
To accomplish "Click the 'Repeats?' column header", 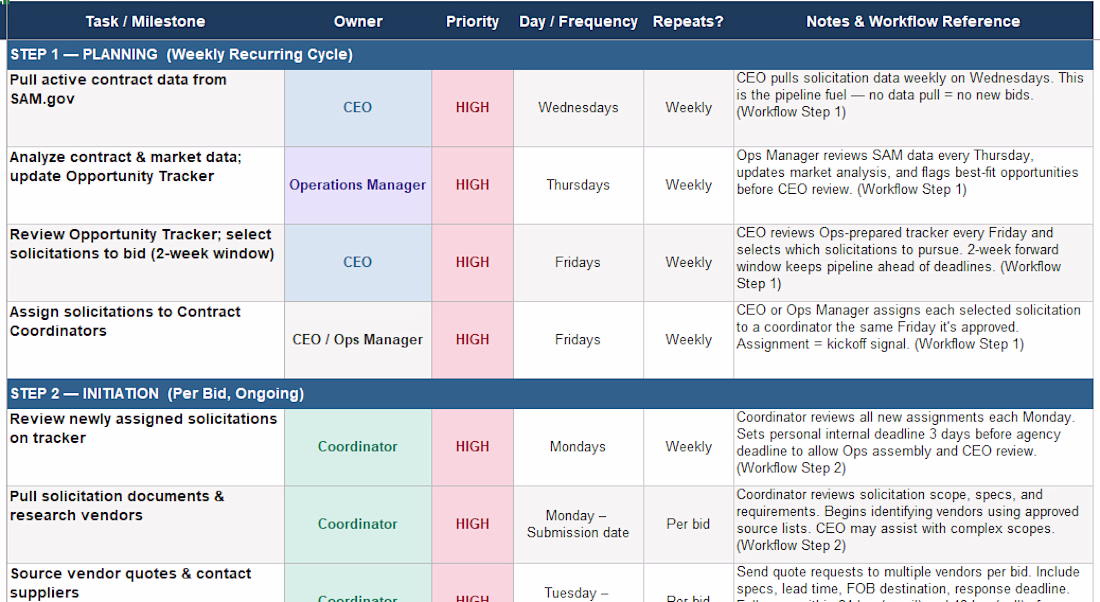I will pyautogui.click(x=688, y=21).
